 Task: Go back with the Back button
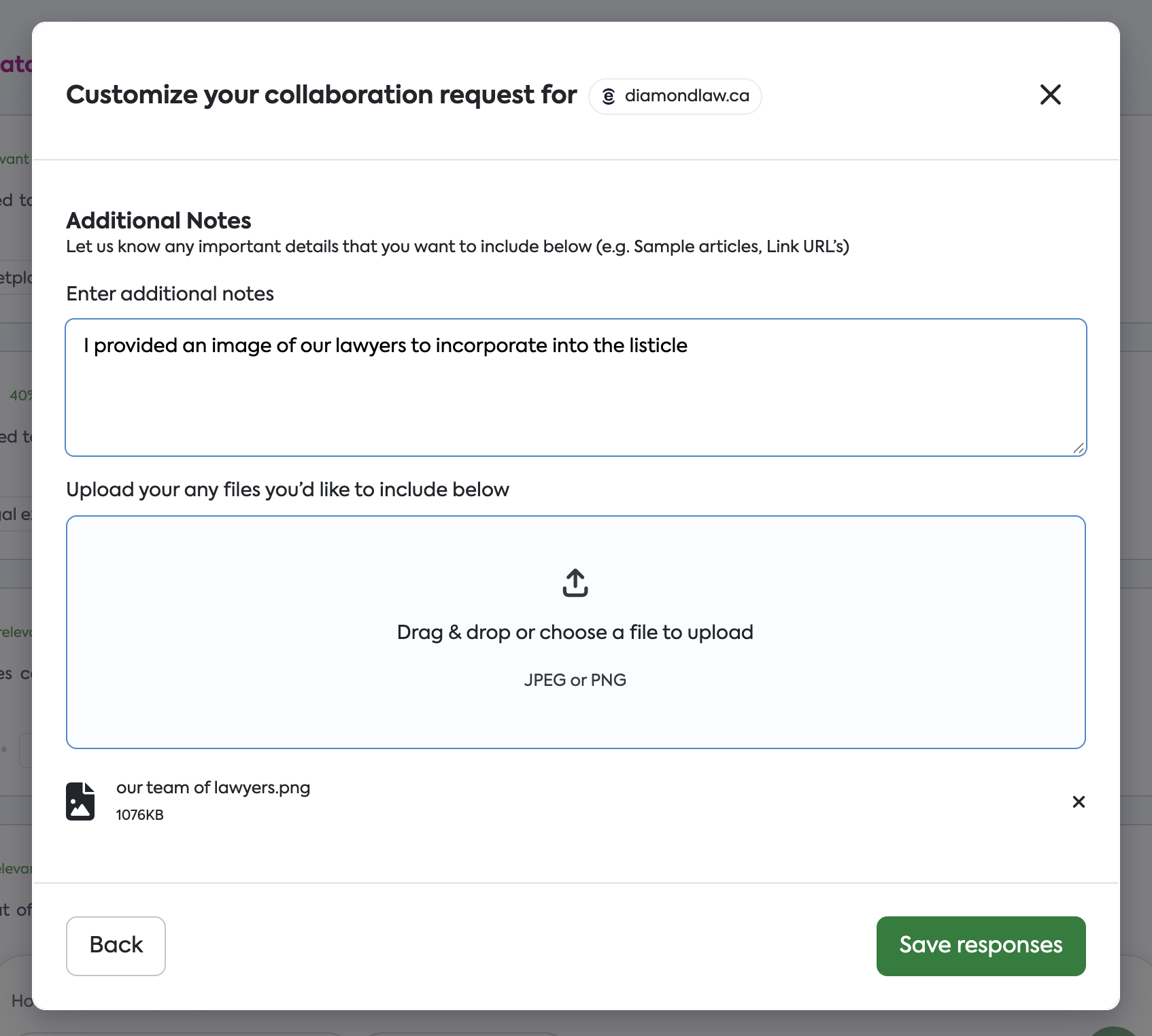point(116,946)
